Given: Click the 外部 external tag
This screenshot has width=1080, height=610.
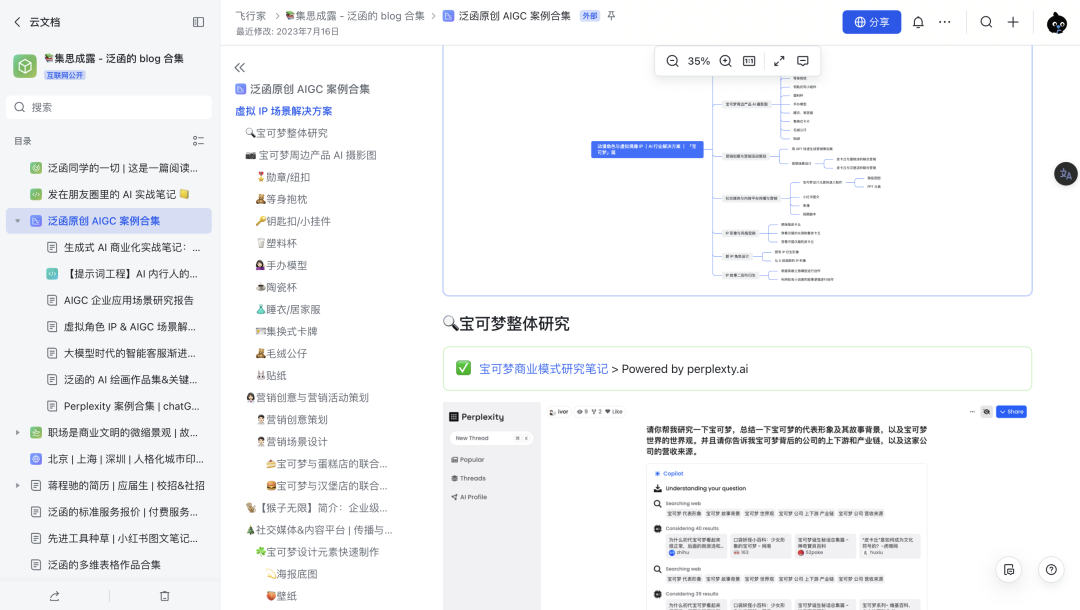Looking at the screenshot, I should coord(590,16).
